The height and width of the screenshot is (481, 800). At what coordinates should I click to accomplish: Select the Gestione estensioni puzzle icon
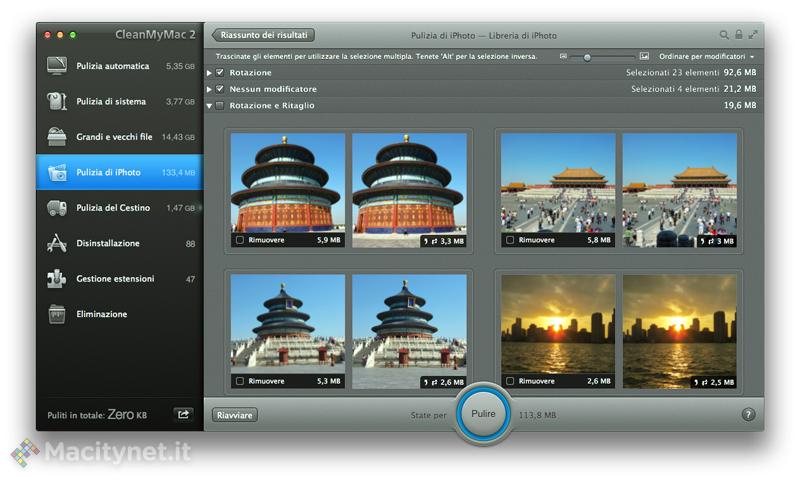click(57, 279)
